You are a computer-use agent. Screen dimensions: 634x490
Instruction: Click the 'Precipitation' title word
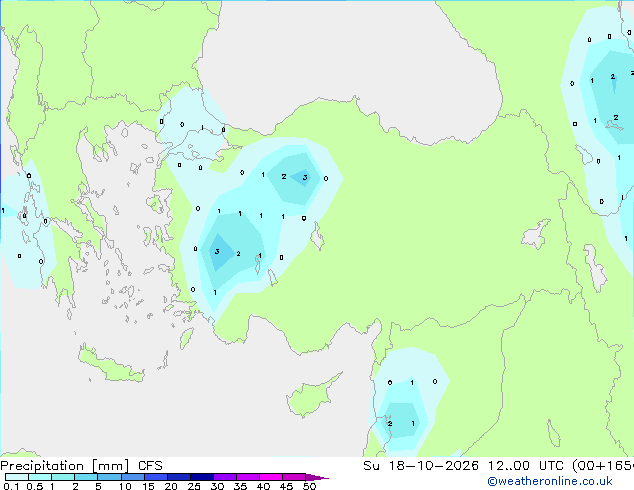pyautogui.click(x=42, y=466)
